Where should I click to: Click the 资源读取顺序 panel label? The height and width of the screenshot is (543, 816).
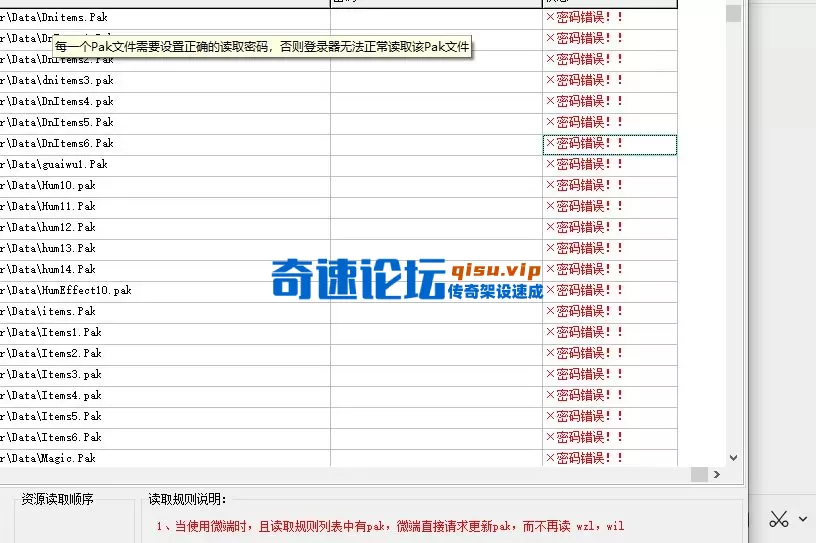[58, 499]
